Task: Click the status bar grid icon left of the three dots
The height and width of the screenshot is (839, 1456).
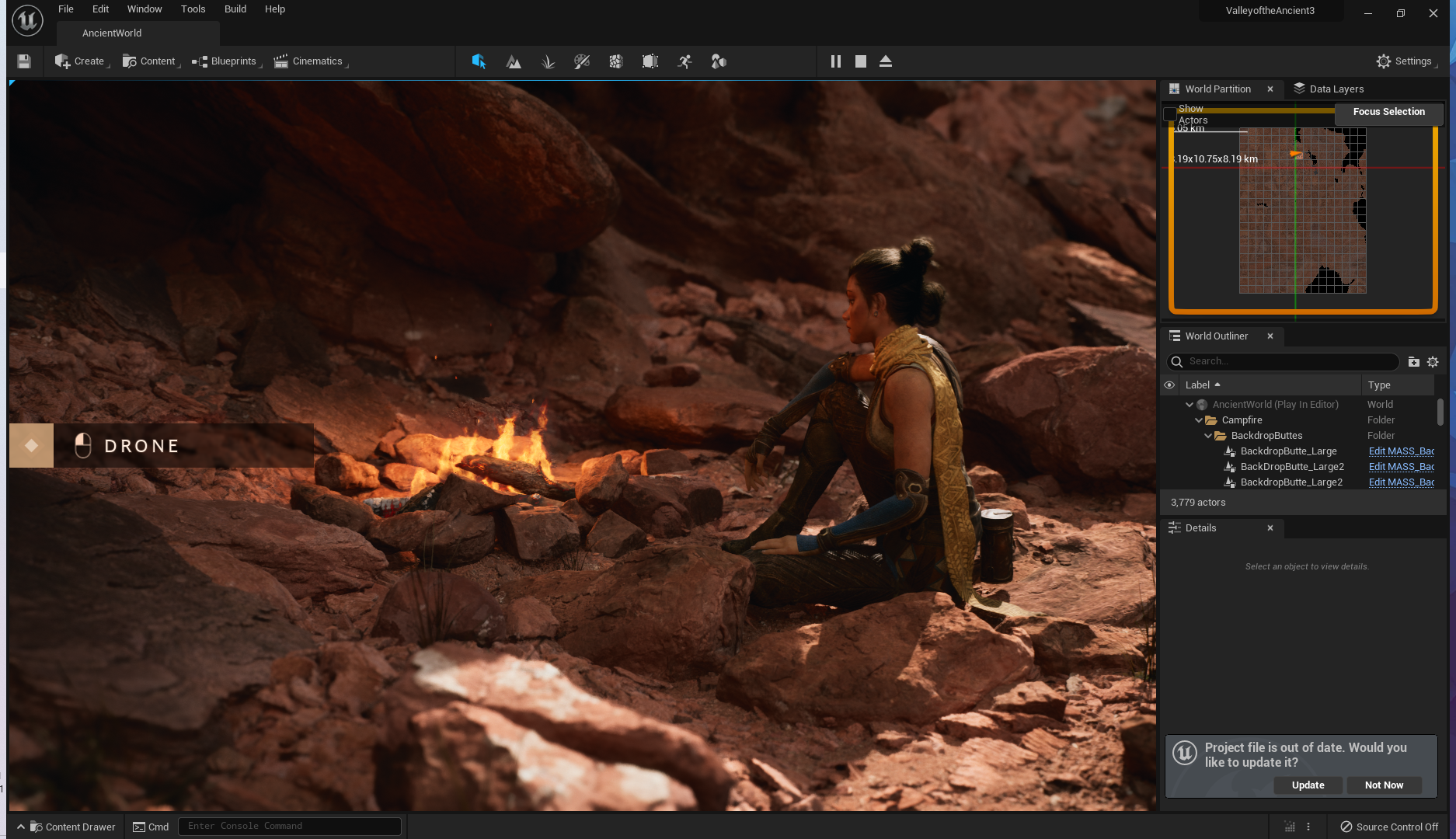Action: coord(1290,827)
